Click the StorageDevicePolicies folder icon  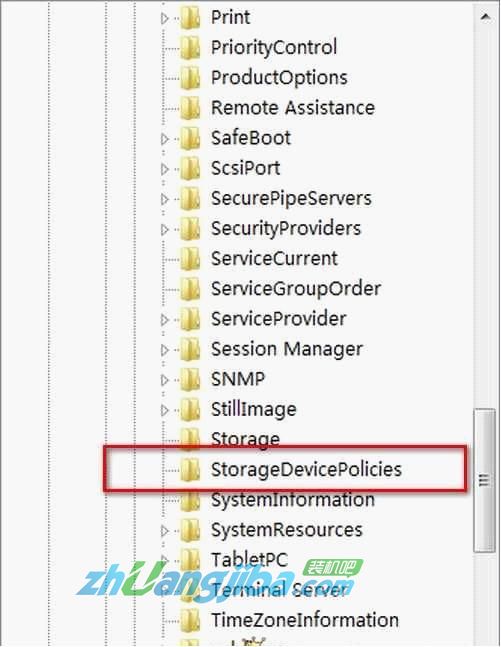(190, 470)
